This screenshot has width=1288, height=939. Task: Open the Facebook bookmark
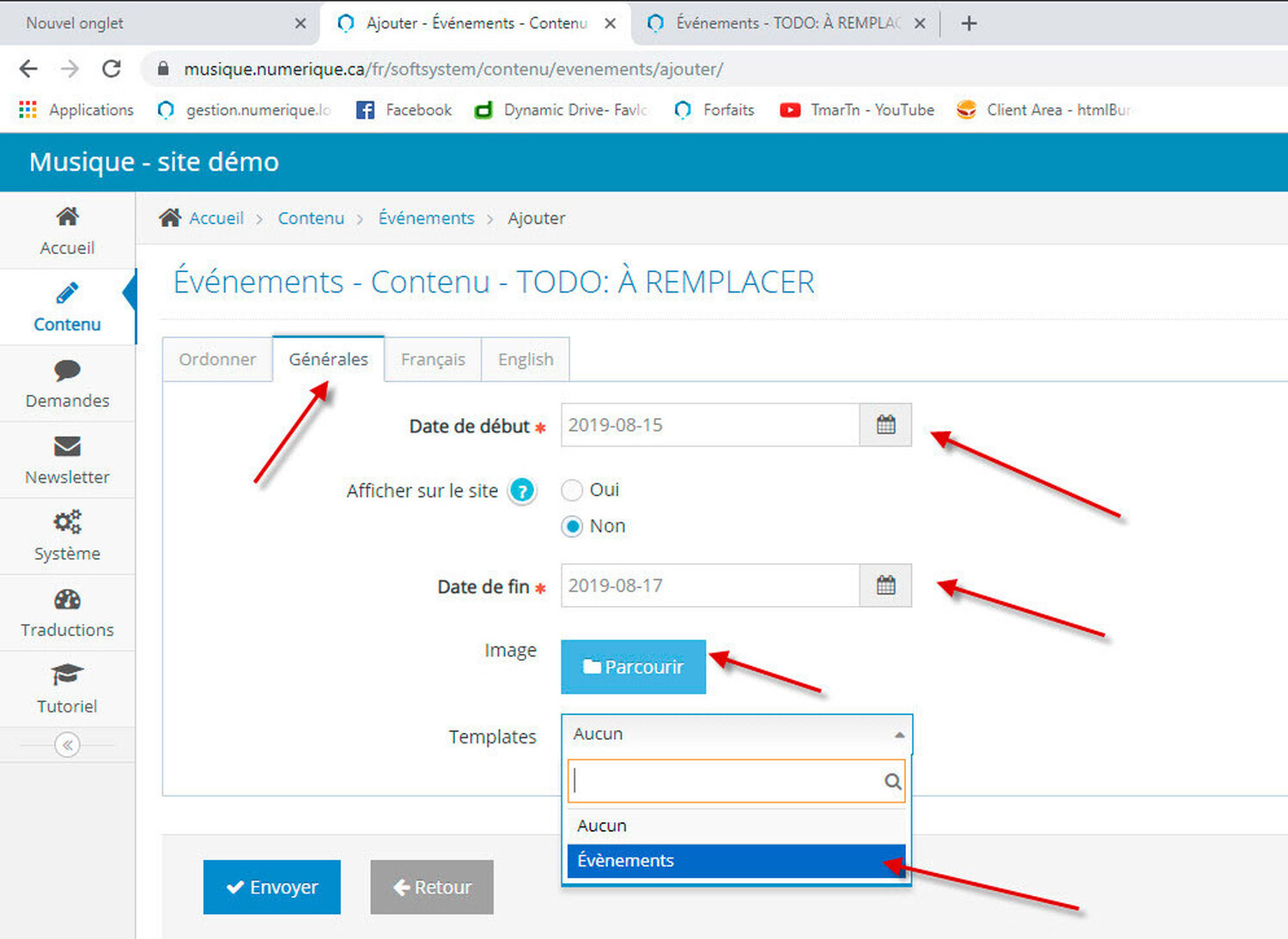[x=404, y=110]
